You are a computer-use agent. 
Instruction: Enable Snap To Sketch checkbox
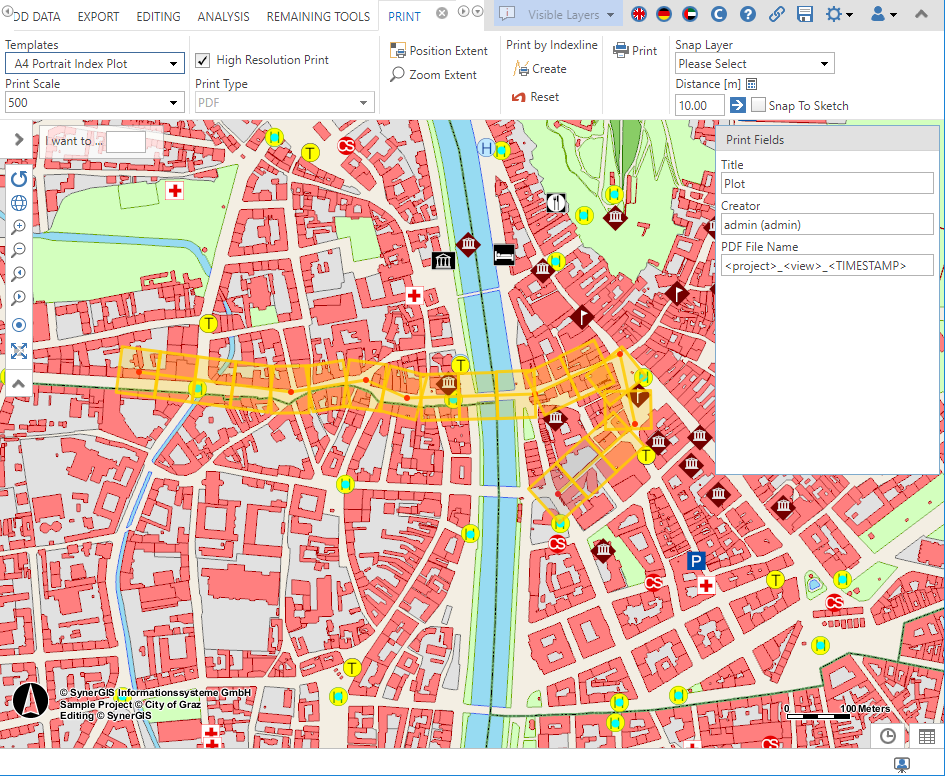coord(759,105)
